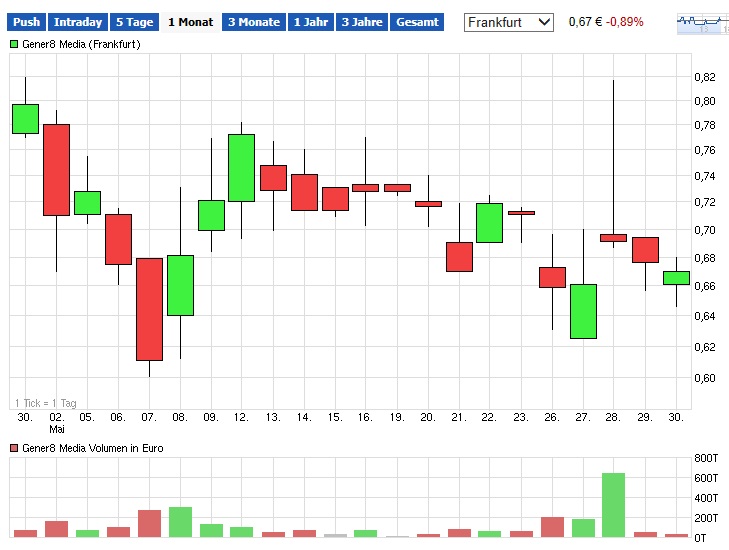Click the 0,82 price axis label
This screenshot has width=729, height=550.
click(705, 77)
